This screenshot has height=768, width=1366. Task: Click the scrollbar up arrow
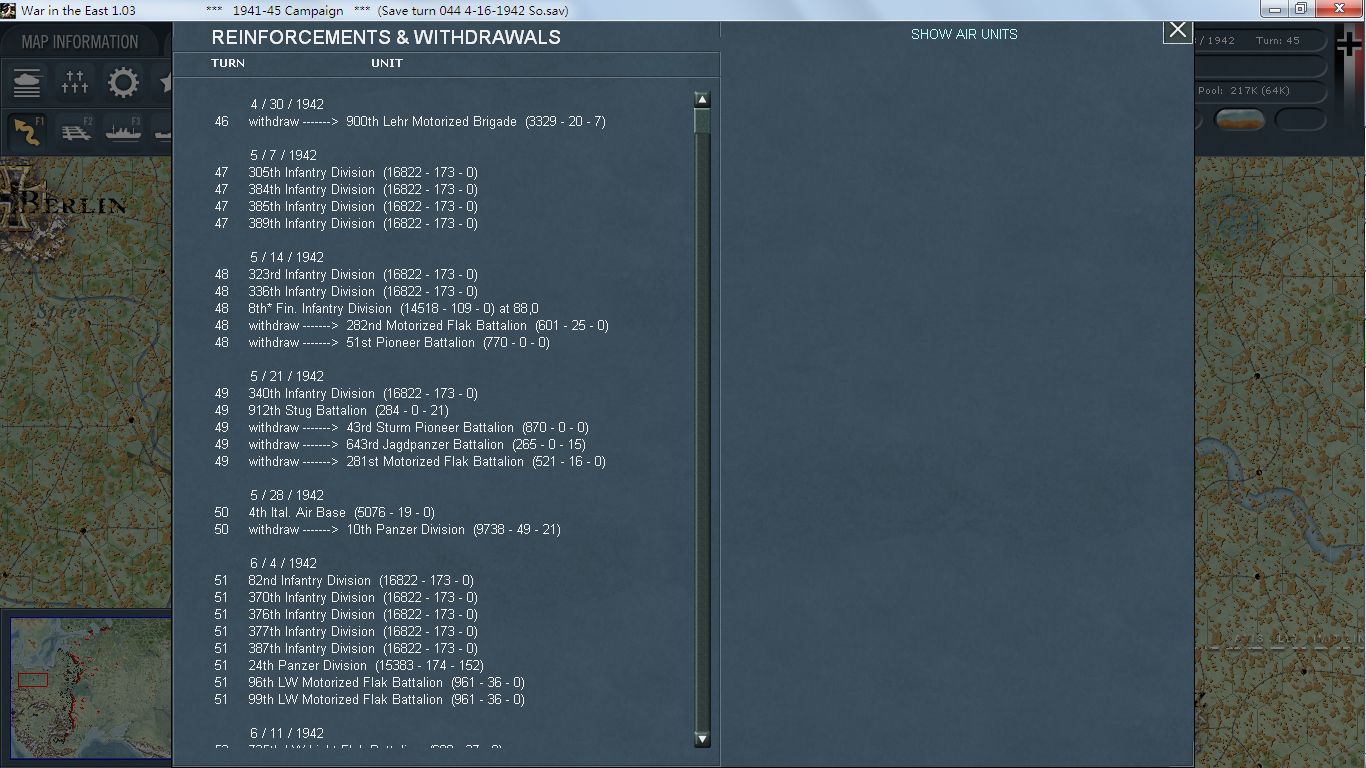(x=702, y=100)
